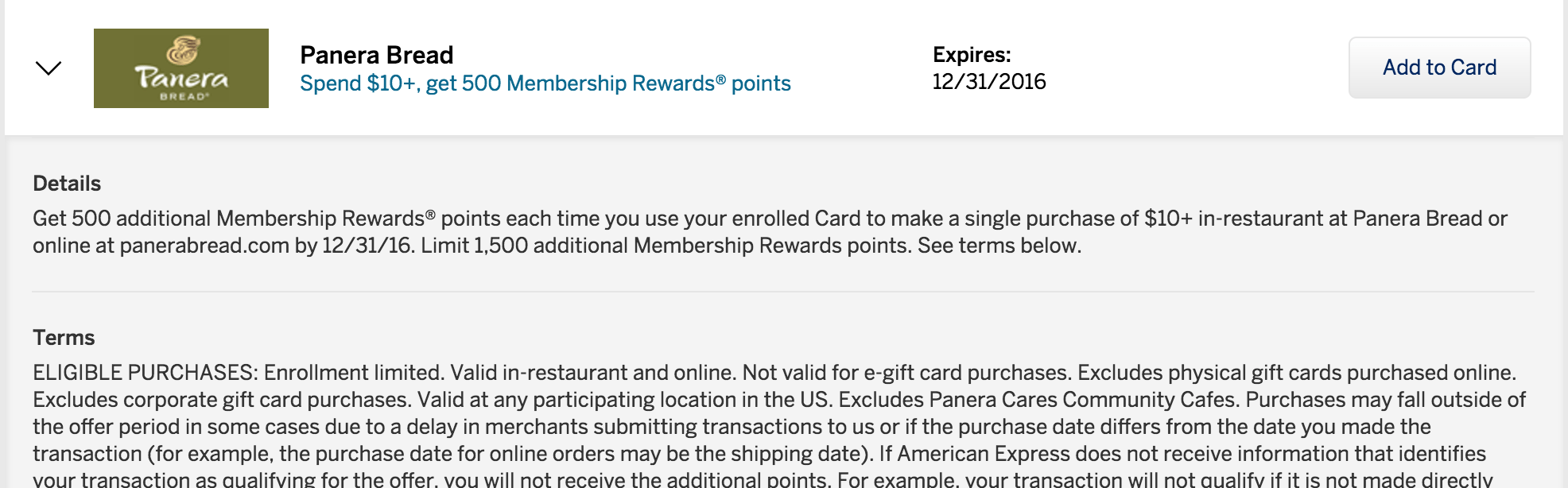Click 'American Express' in the terms paragraph
The width and height of the screenshot is (1568, 488).
click(x=983, y=454)
